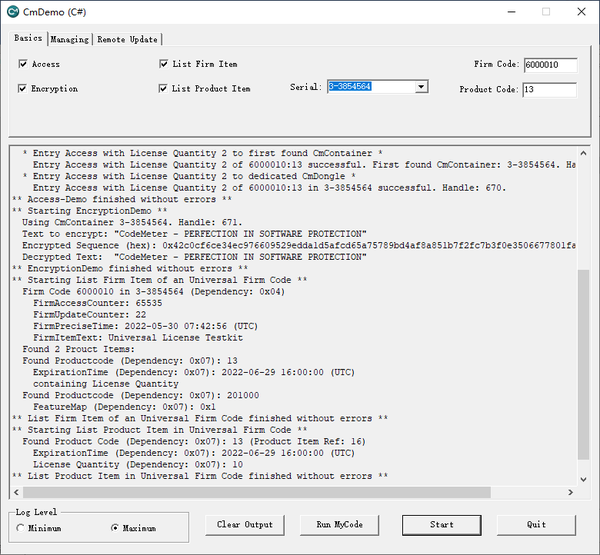This screenshot has height=555, width=600.
Task: Click the "** Access-Demo finished without errors **" line
Action: coord(122,199)
